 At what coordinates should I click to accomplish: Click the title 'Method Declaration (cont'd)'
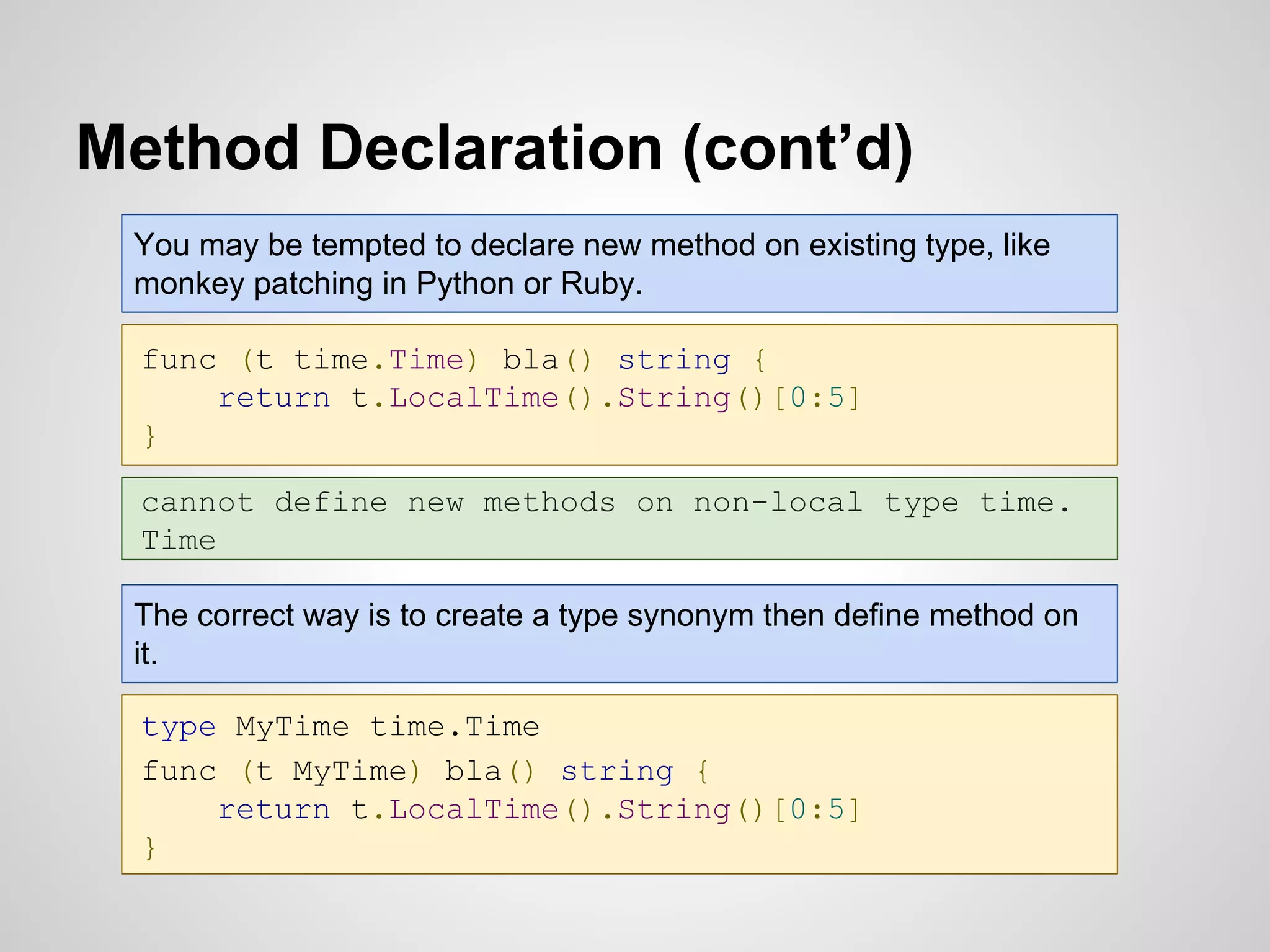point(495,149)
